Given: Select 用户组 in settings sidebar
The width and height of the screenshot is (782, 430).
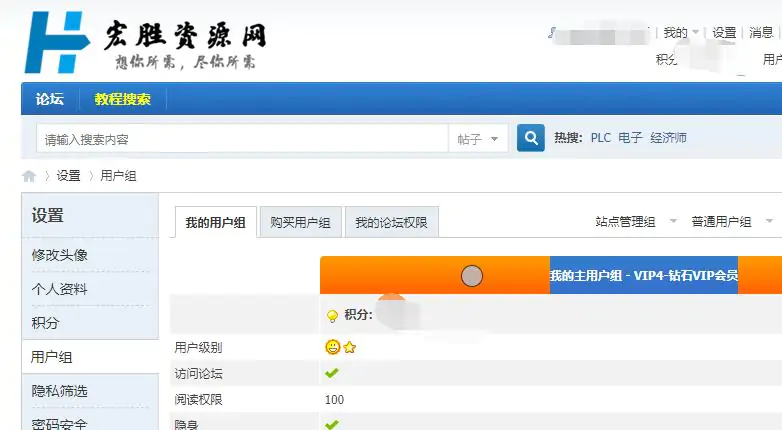Looking at the screenshot, I should [x=52, y=357].
